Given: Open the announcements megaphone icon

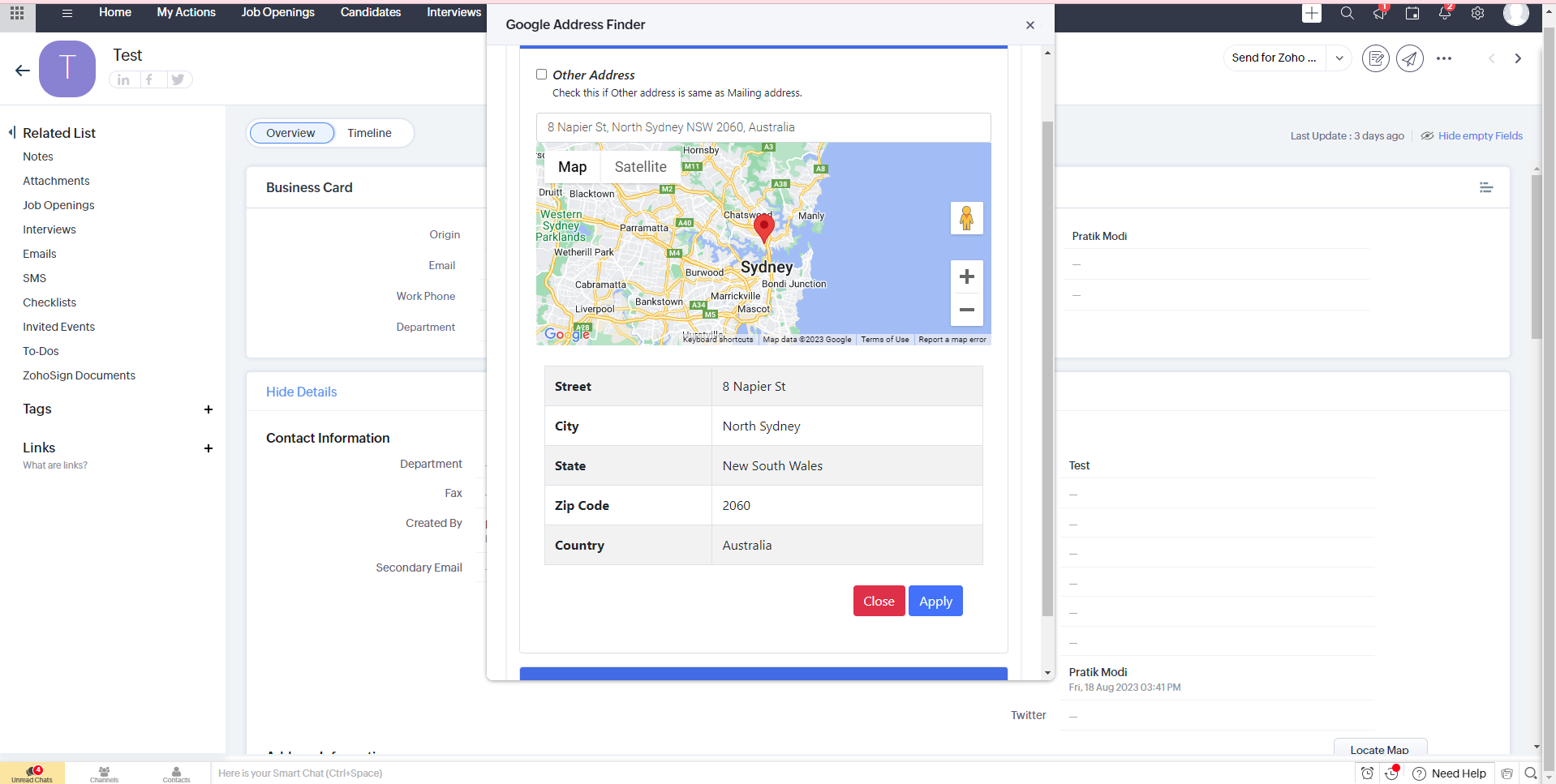Looking at the screenshot, I should [1380, 13].
